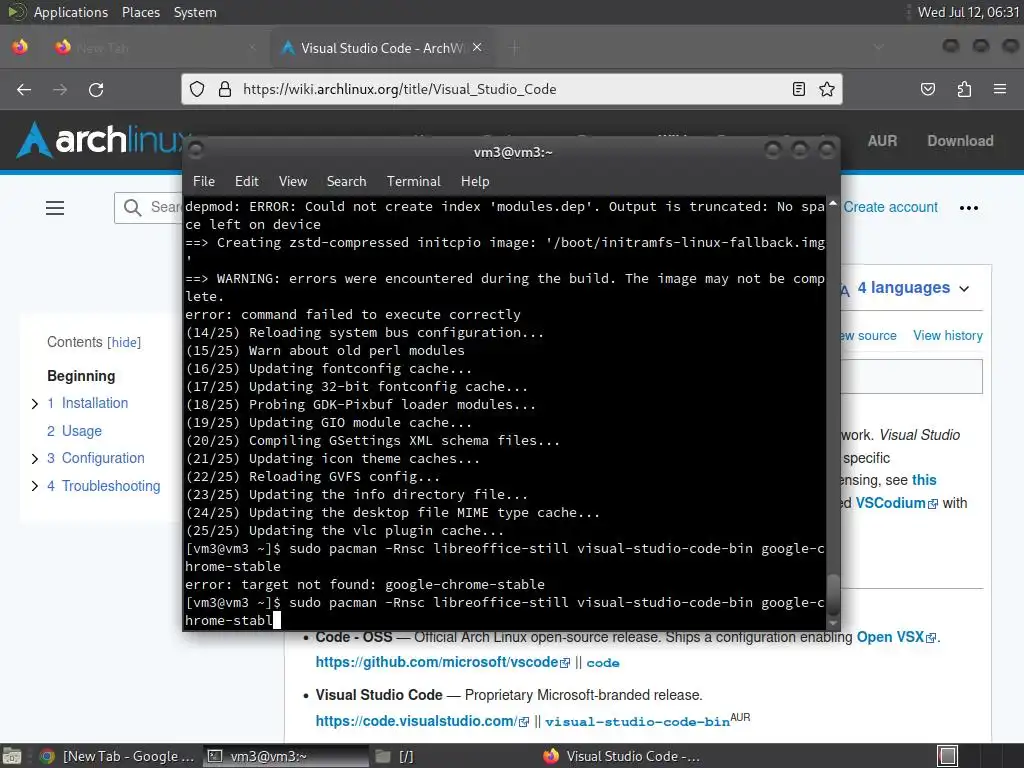Open the Firefox extensions puzzle icon
The width and height of the screenshot is (1024, 768).
coord(964,89)
